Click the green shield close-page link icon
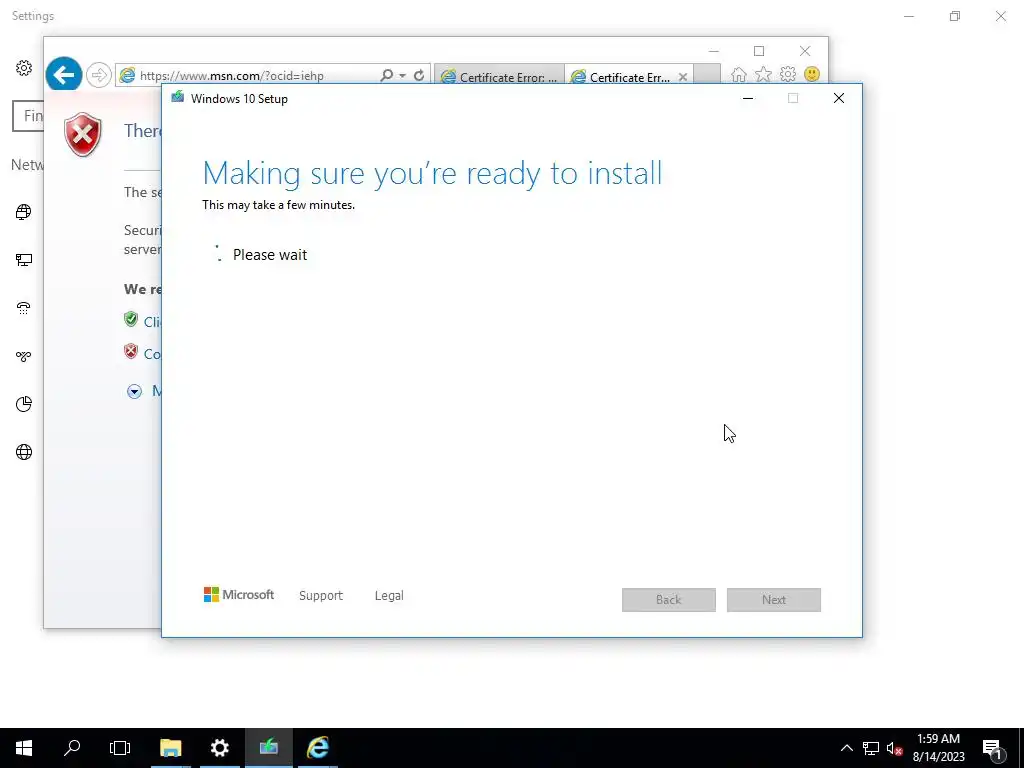1024x768 pixels. click(x=131, y=319)
